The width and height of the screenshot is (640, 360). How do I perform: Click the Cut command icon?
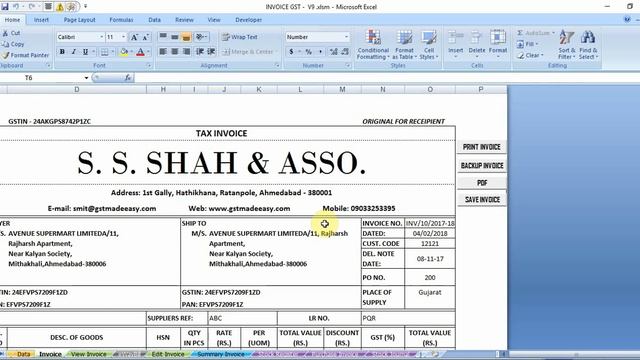pyautogui.click(x=5, y=33)
